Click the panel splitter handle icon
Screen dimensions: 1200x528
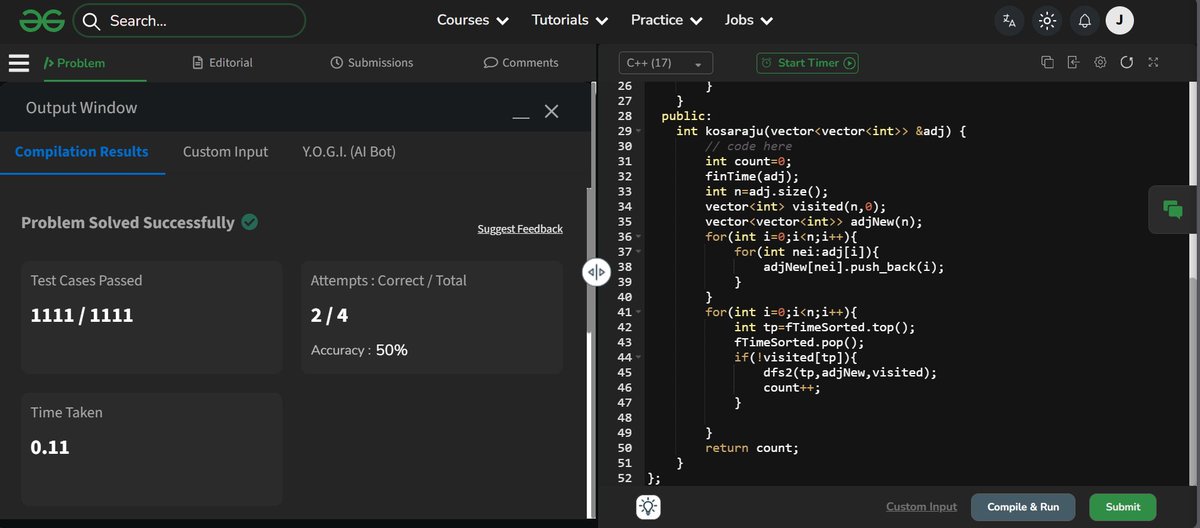[x=596, y=271]
